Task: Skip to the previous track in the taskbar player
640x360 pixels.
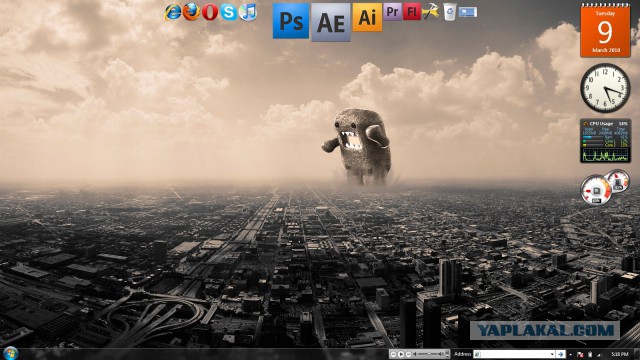Action: 393,354
